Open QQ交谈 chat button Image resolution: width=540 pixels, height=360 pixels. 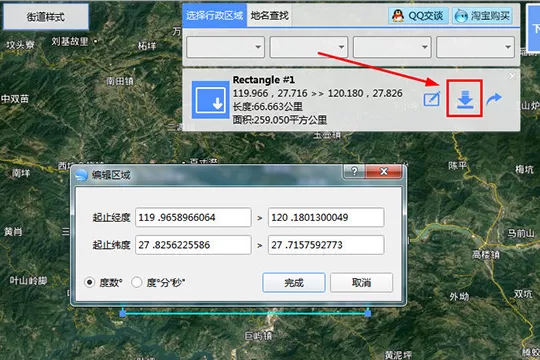point(418,16)
